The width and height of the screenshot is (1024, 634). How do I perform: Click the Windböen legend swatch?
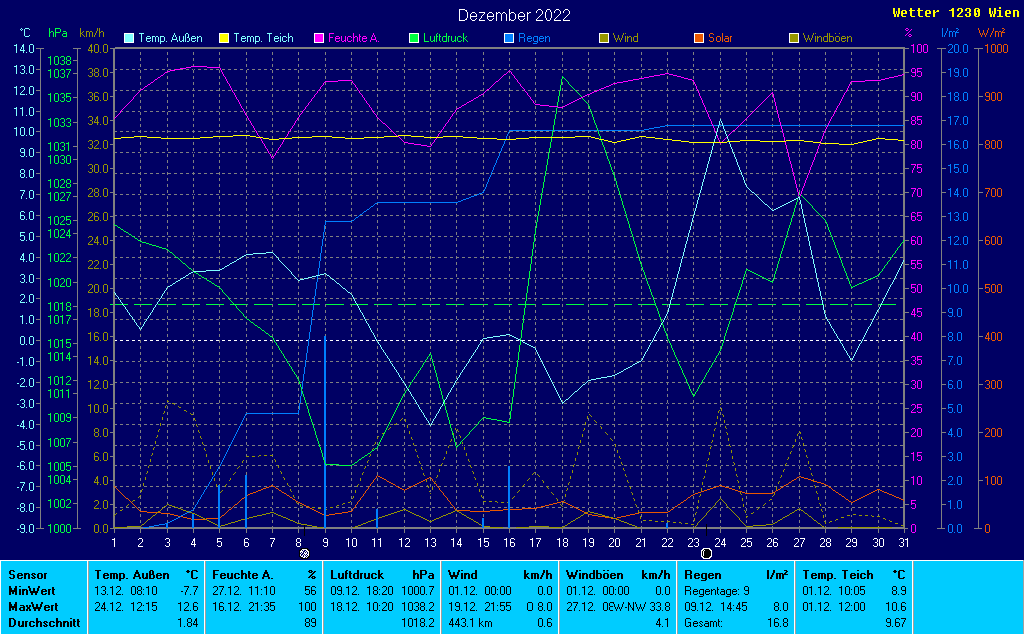click(x=793, y=39)
